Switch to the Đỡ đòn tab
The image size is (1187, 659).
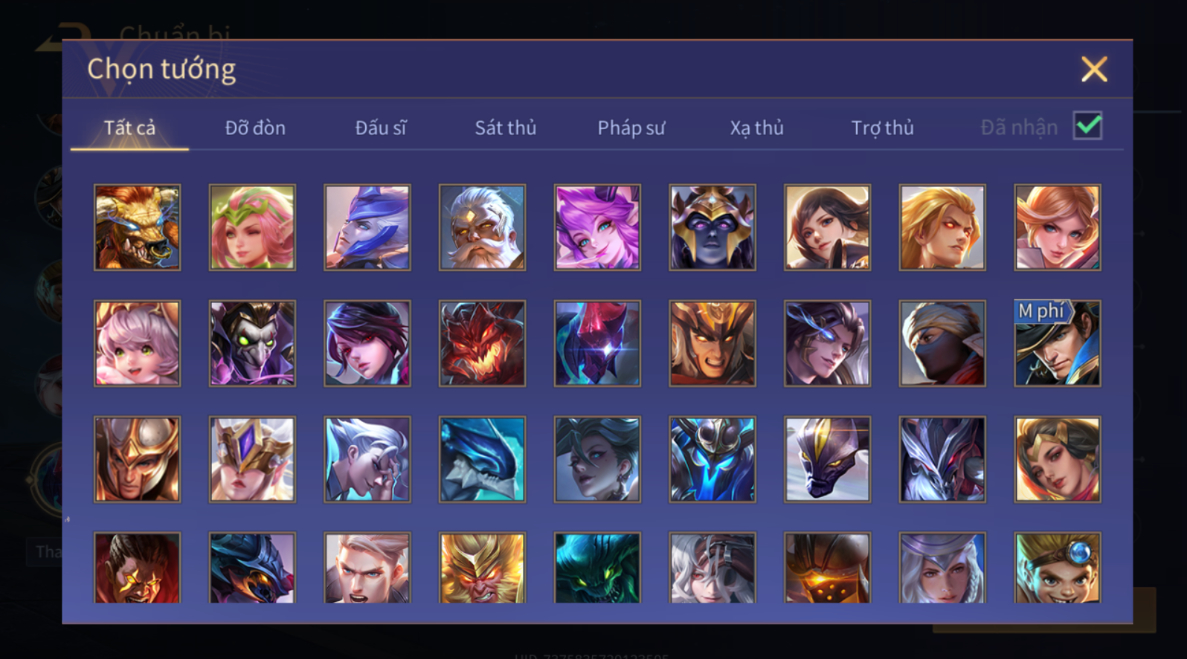pos(255,128)
